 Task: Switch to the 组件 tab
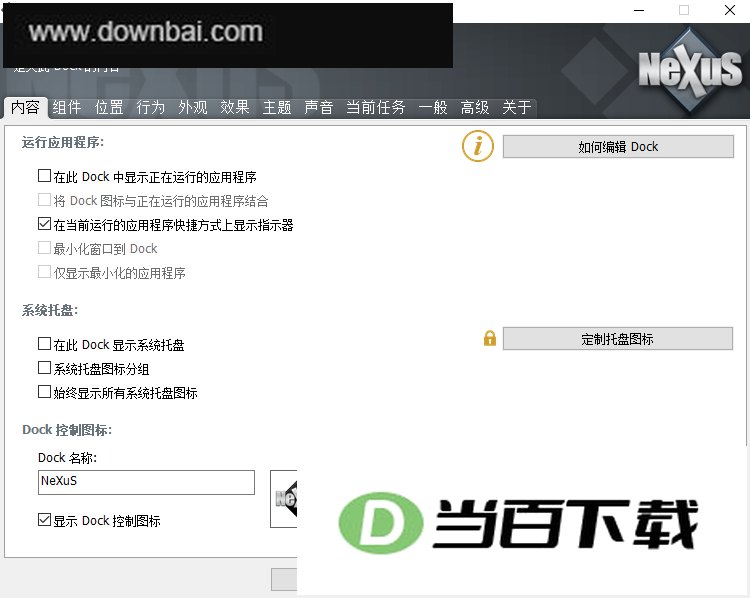point(67,107)
